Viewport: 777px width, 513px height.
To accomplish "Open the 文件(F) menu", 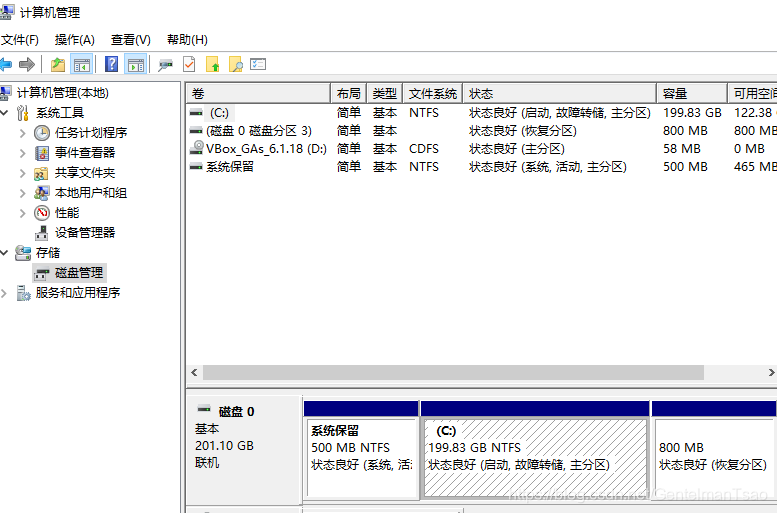I will pyautogui.click(x=20, y=40).
